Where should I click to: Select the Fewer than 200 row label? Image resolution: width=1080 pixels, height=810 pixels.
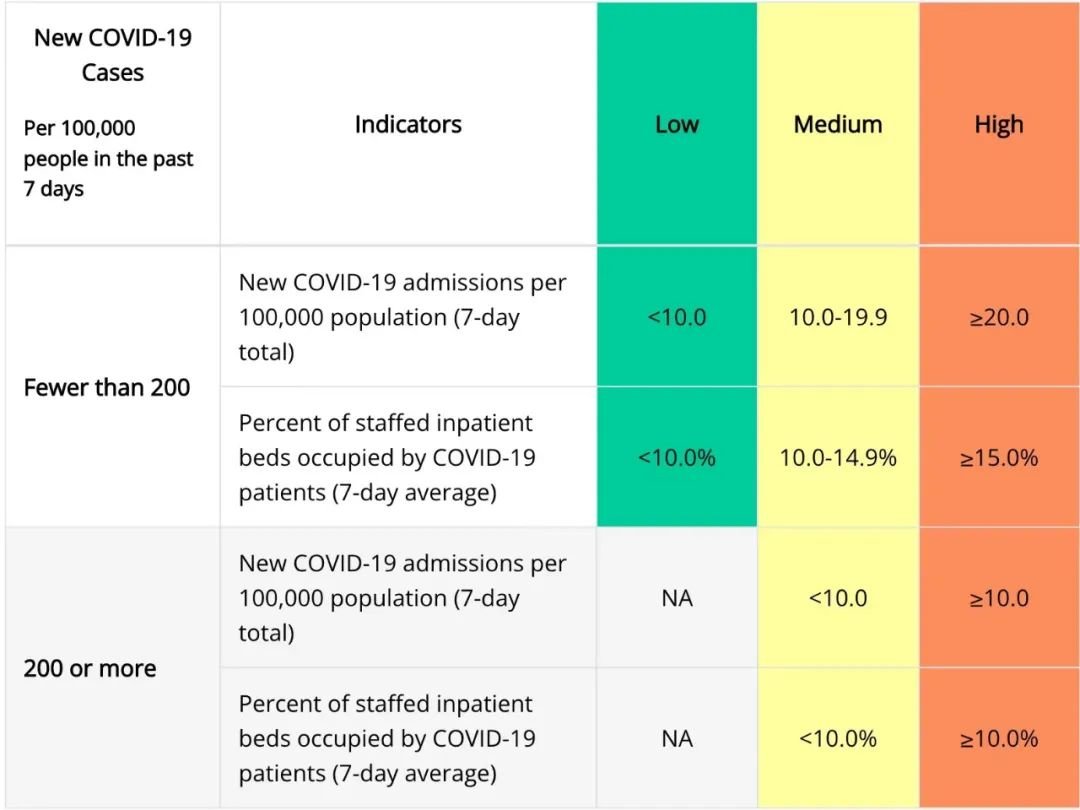click(107, 387)
